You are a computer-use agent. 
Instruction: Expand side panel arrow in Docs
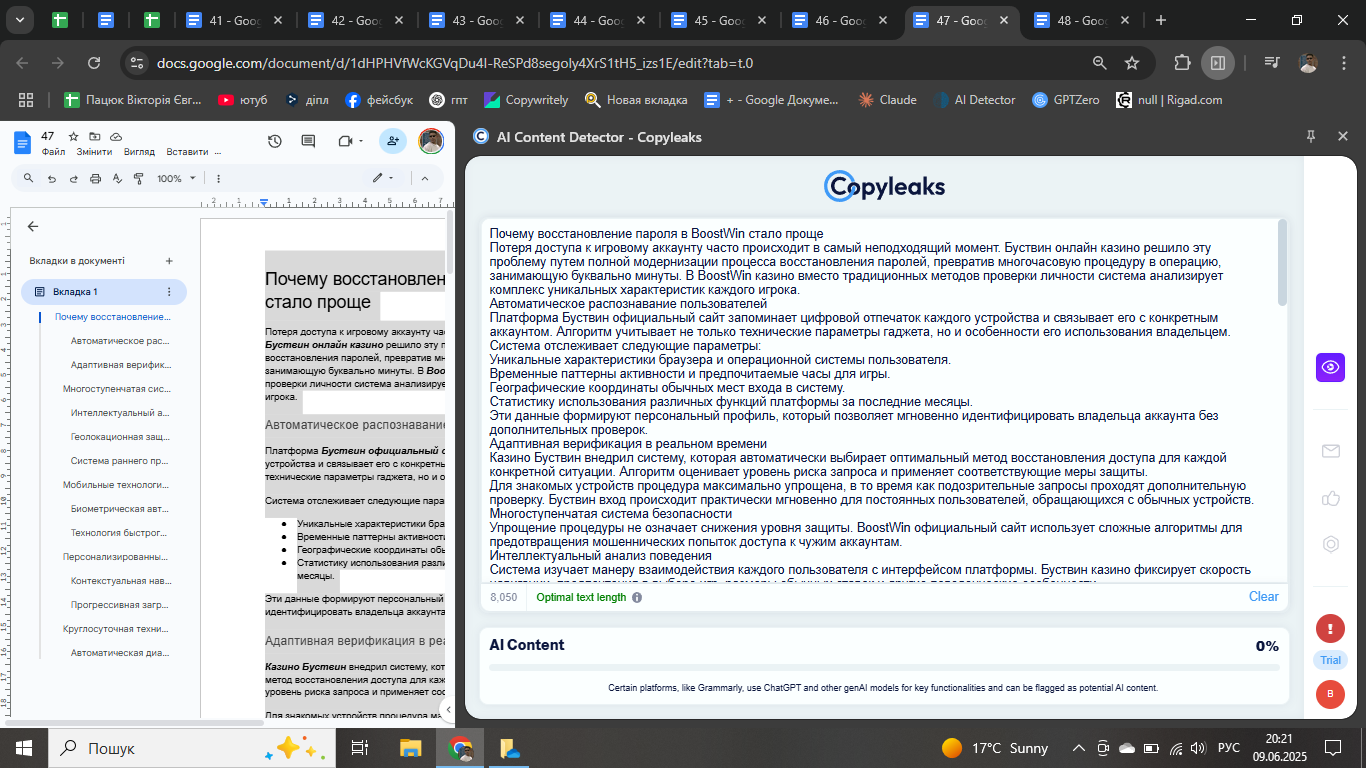pyautogui.click(x=447, y=710)
